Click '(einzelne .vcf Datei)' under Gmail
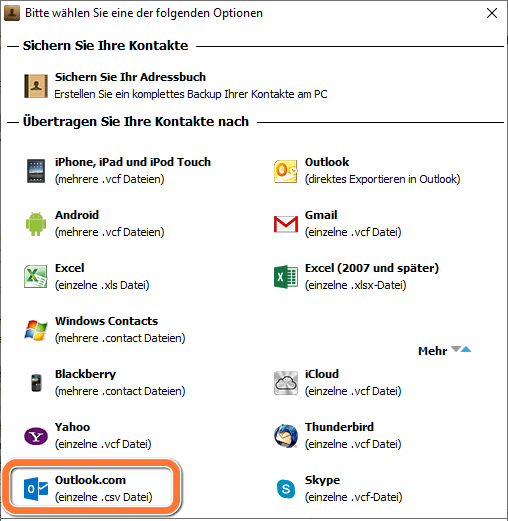The height and width of the screenshot is (521, 508). tap(353, 232)
